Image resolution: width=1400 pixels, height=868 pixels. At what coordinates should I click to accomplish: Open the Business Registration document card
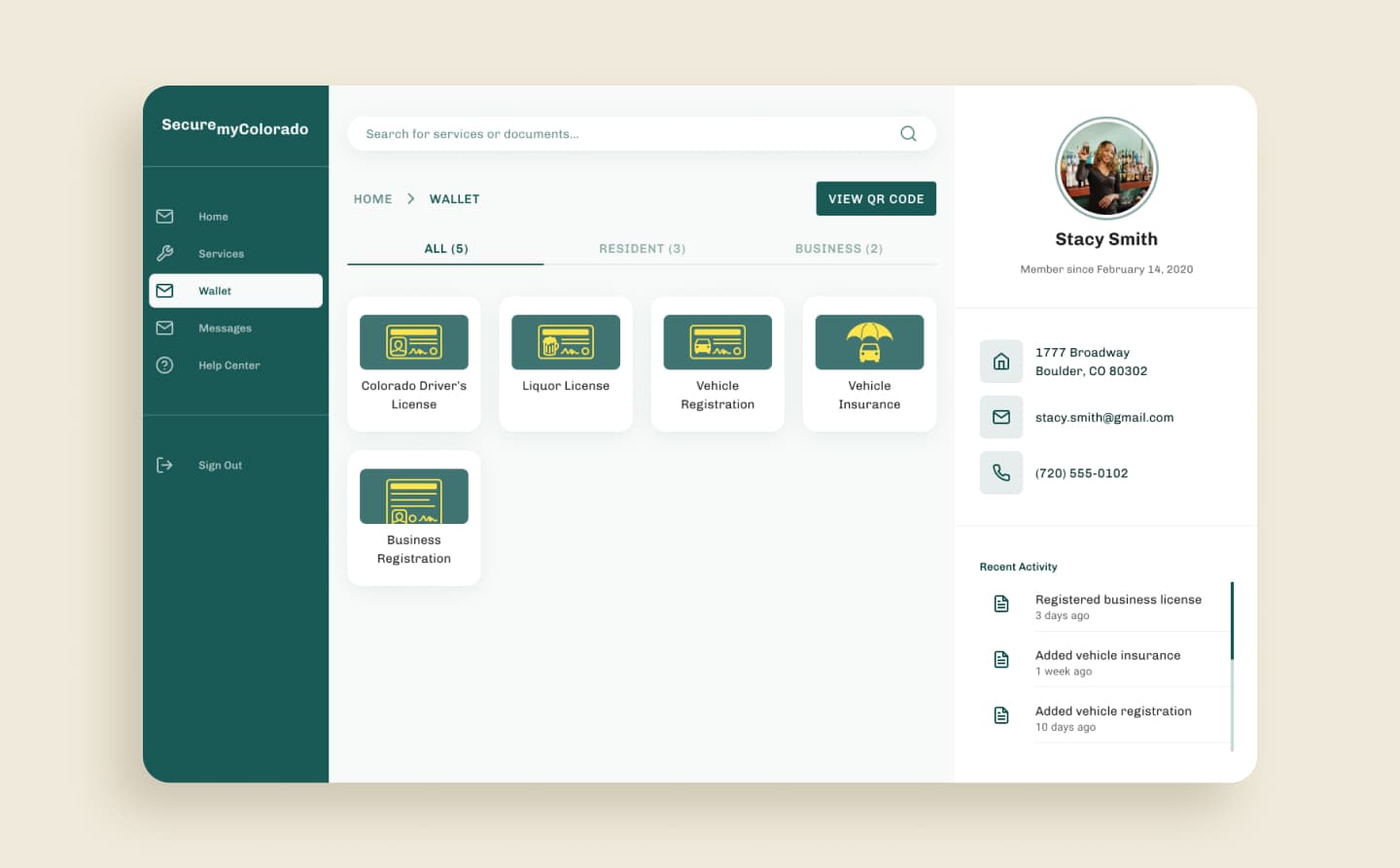[x=413, y=517]
